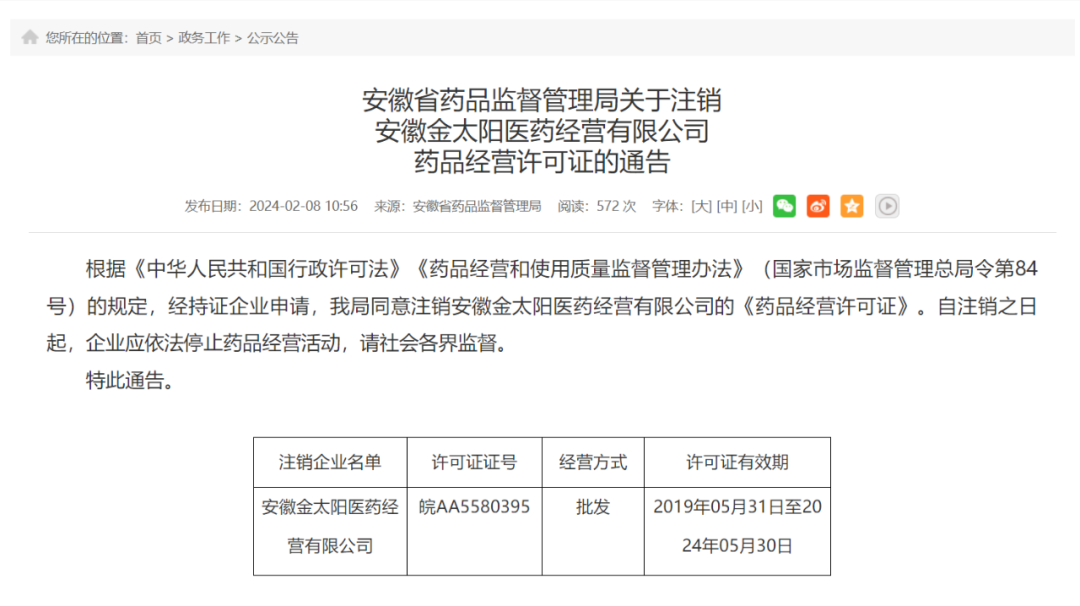1080x606 pixels.
Task: Click the 批发 cell in the table
Action: [592, 507]
